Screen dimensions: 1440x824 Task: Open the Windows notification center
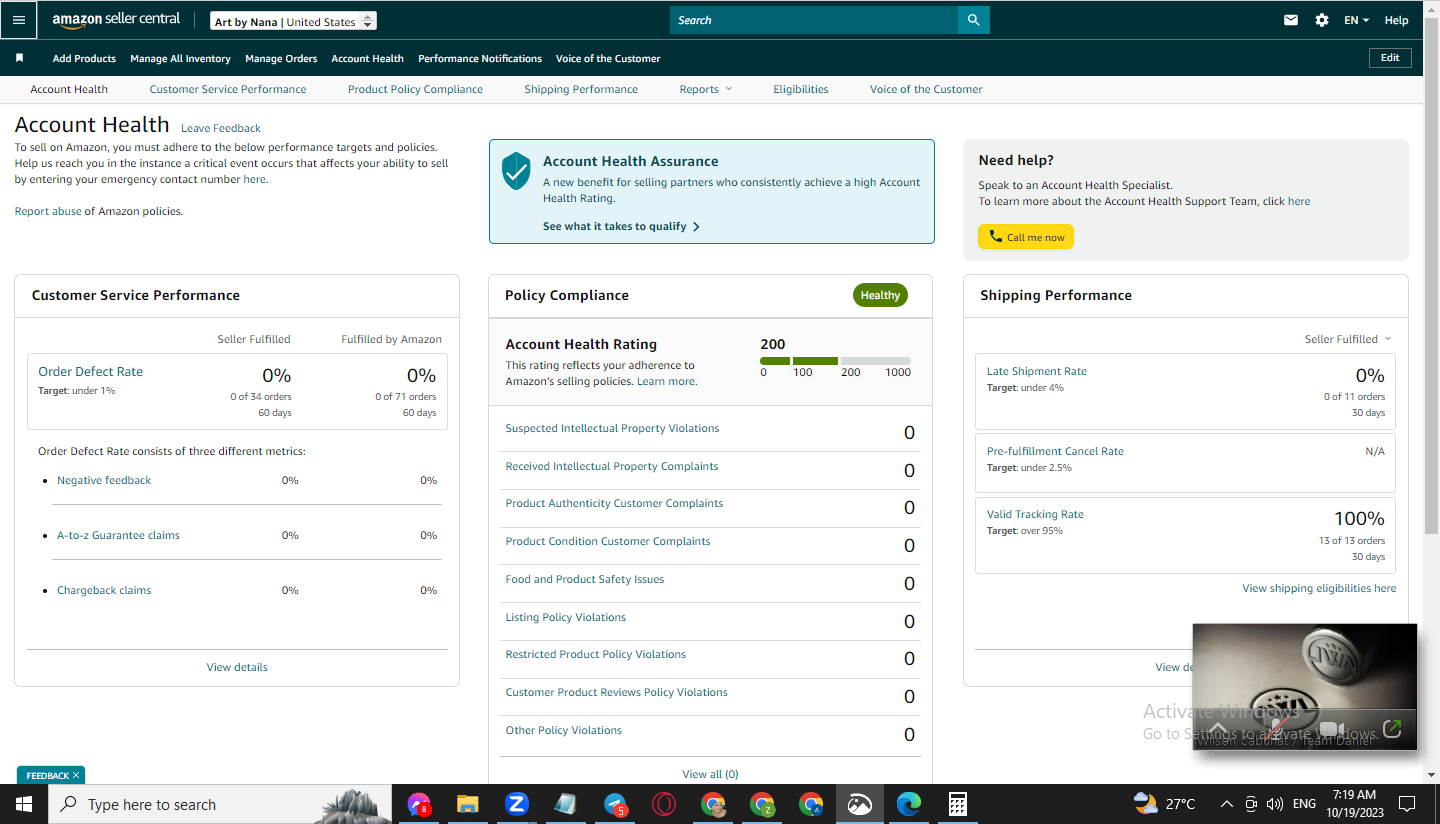pyautogui.click(x=1407, y=804)
